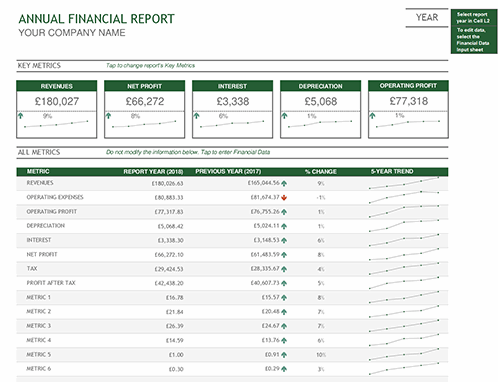Click the up arrow in Depreciation card
Screen dimensions: 498x382
point(284,116)
